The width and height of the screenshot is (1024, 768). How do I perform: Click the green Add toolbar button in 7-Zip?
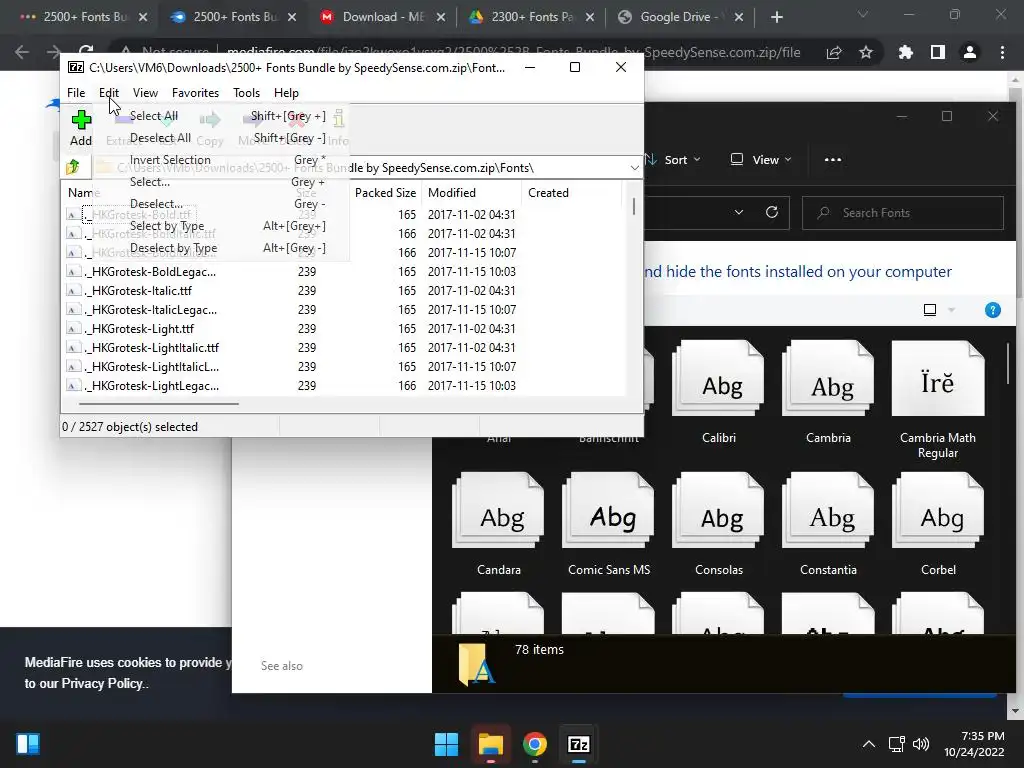[81, 128]
